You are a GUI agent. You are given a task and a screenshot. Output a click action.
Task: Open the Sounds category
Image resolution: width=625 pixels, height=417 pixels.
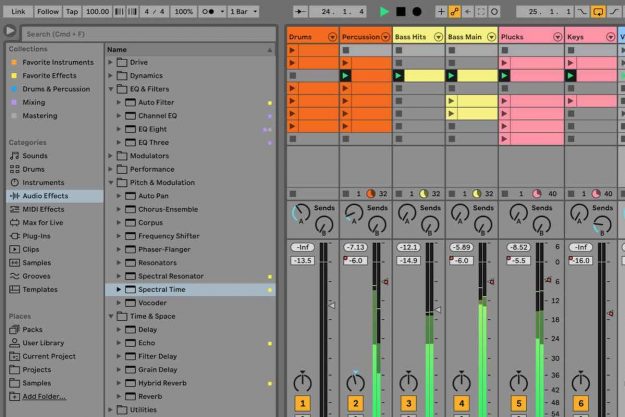[x=35, y=156]
